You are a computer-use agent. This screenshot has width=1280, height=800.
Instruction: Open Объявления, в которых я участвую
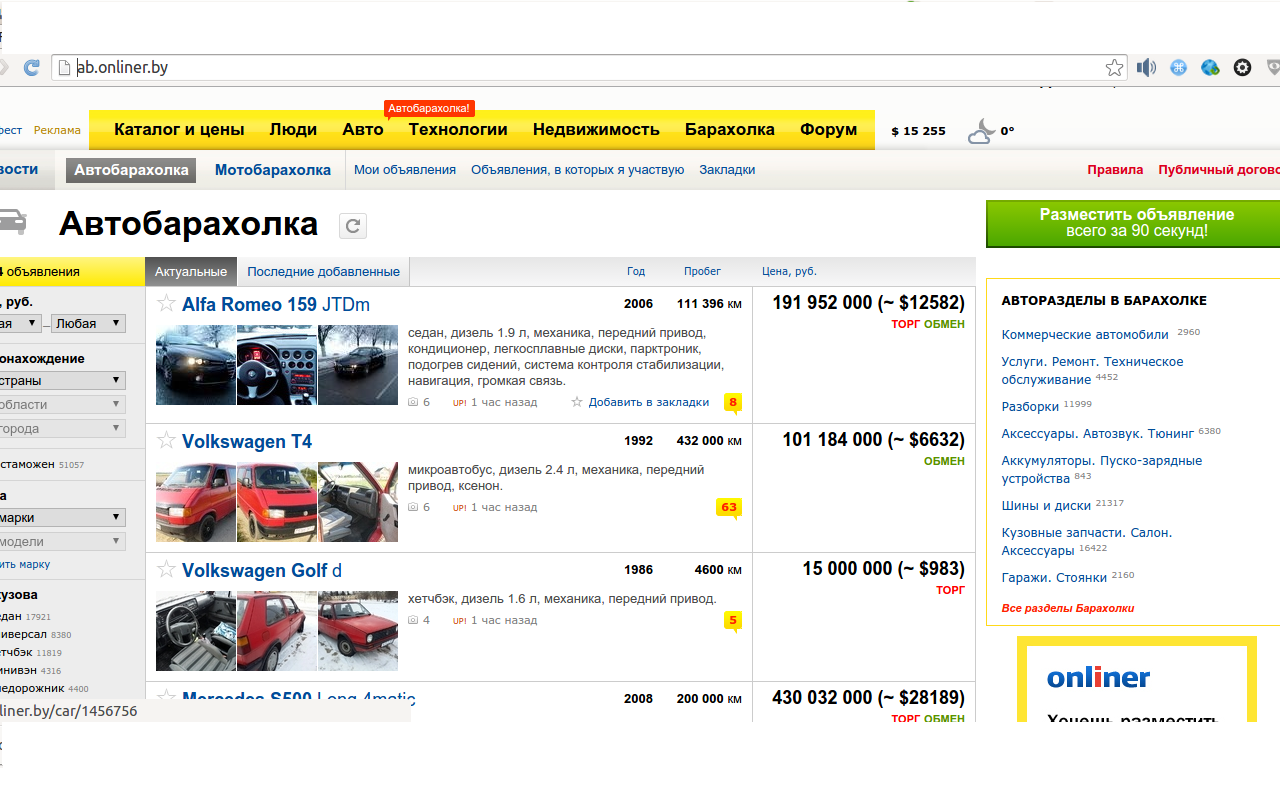coord(578,170)
